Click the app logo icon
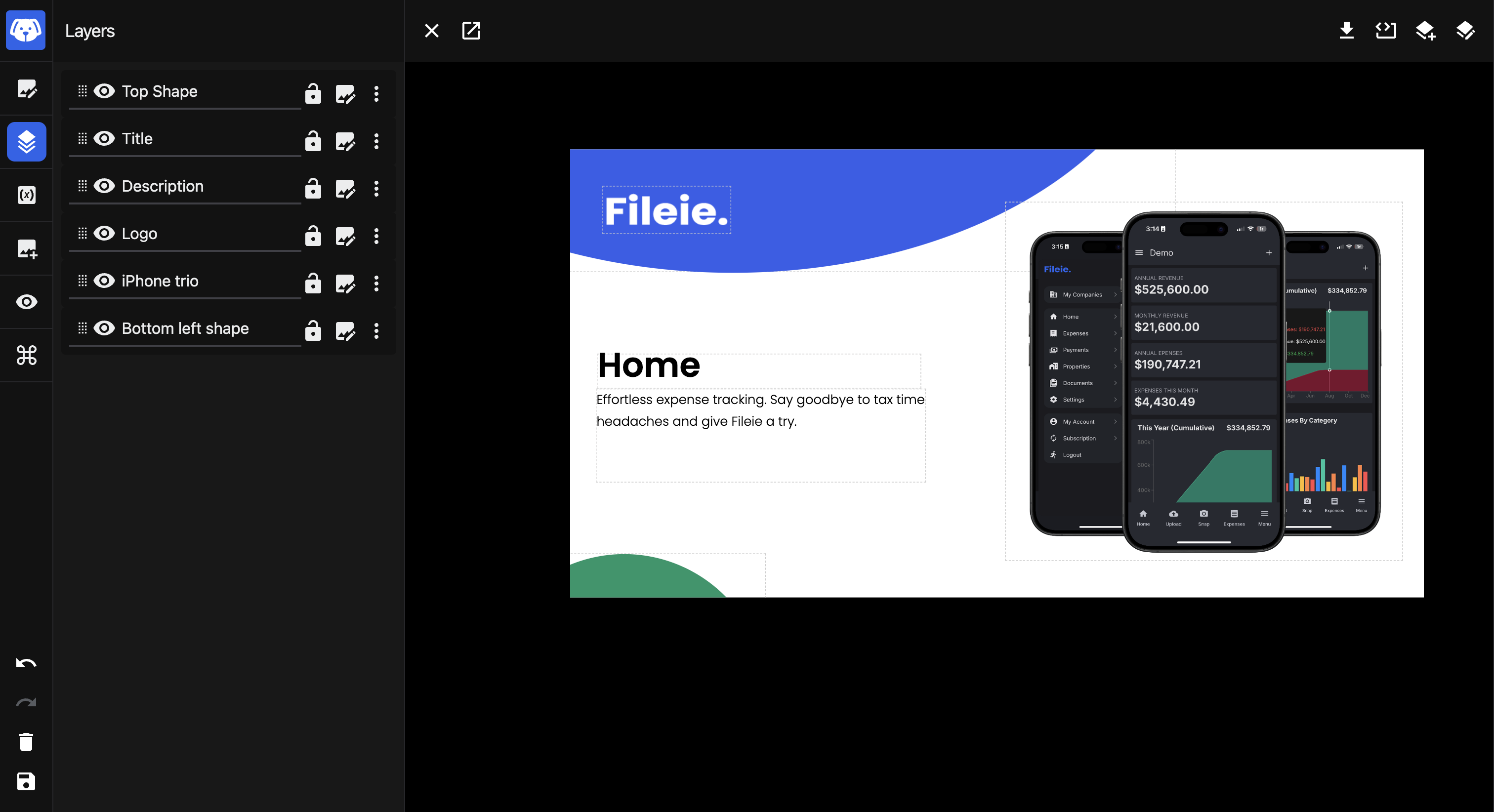Viewport: 1494px width, 812px height. coord(26,30)
